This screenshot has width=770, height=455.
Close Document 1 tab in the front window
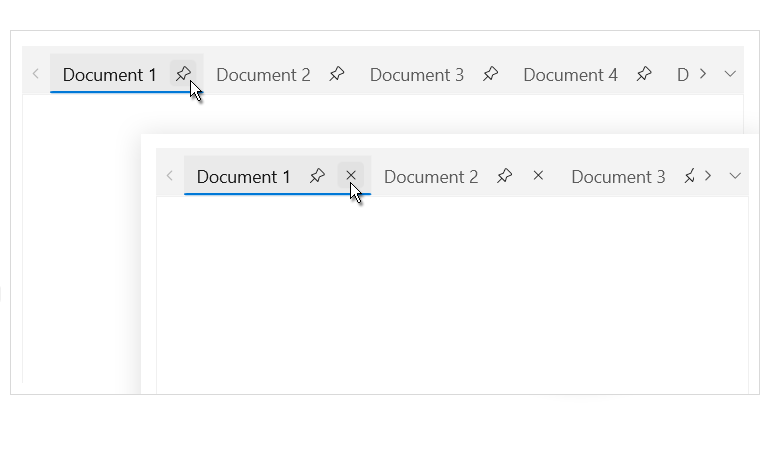click(x=351, y=175)
